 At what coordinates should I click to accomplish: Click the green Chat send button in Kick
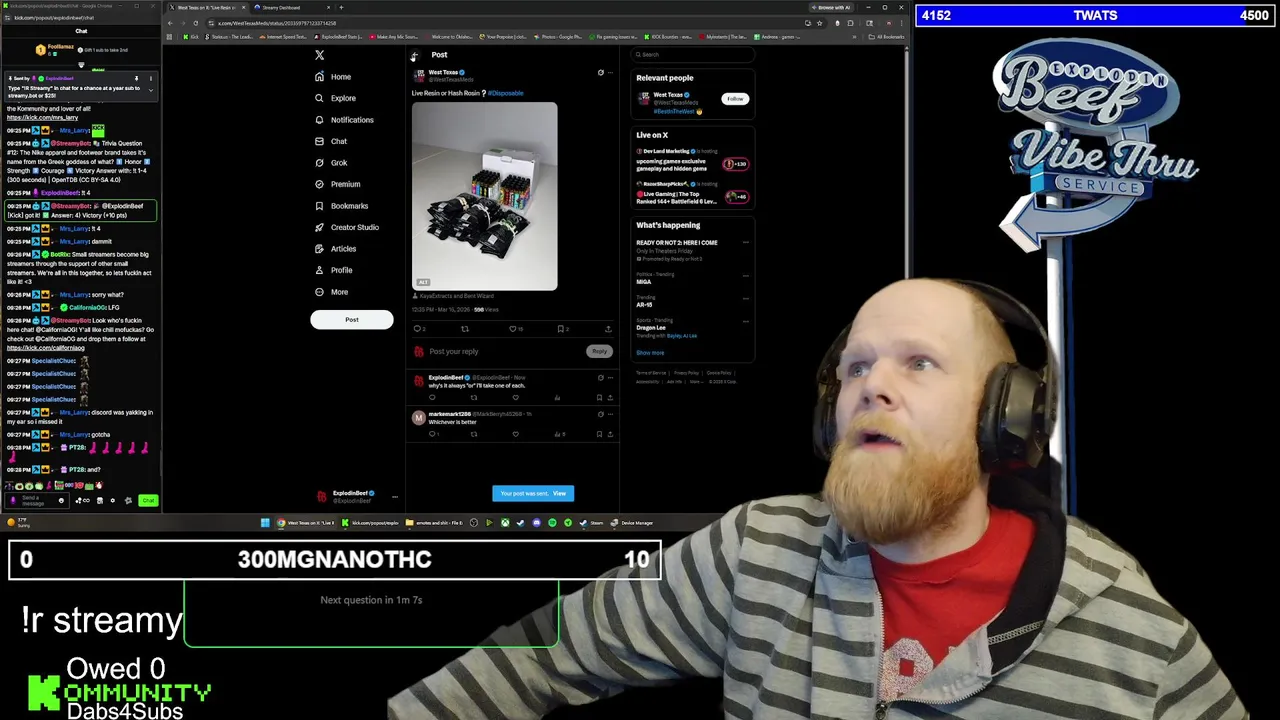pos(148,501)
